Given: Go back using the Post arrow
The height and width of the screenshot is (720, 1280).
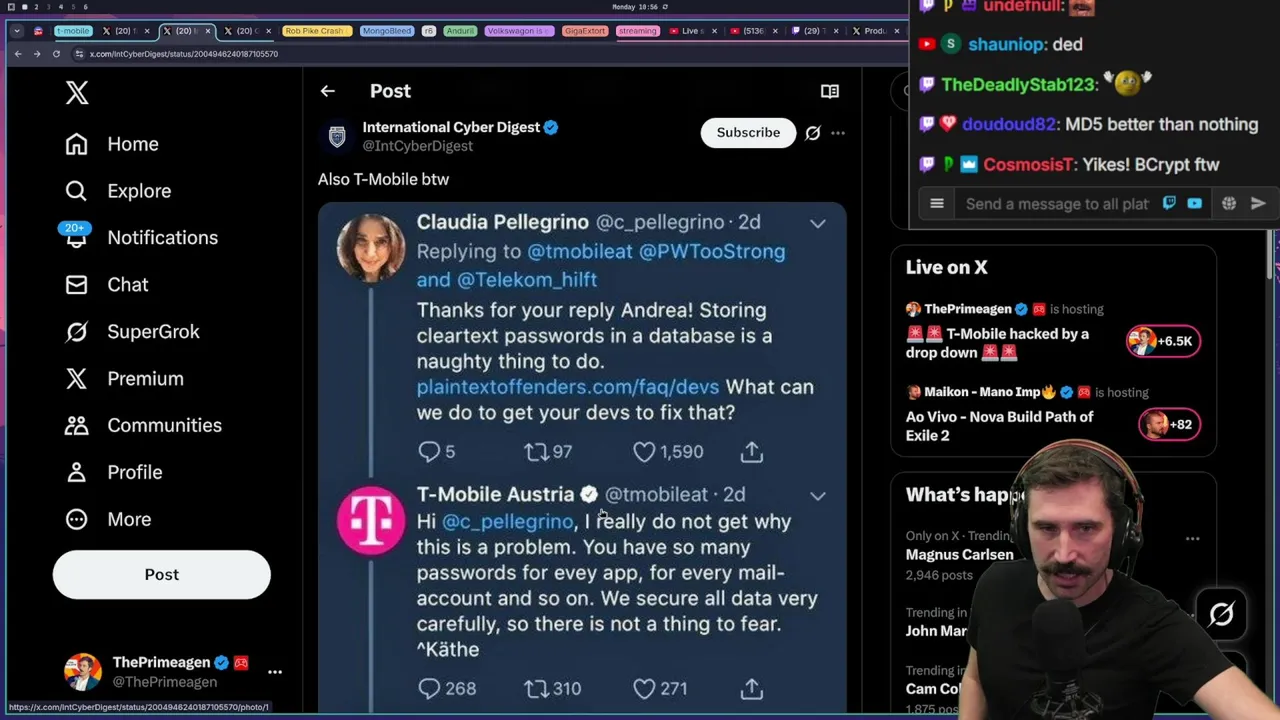Looking at the screenshot, I should point(327,91).
